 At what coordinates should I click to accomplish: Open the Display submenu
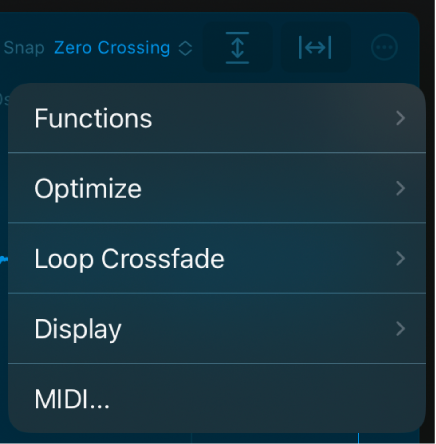[217, 329]
